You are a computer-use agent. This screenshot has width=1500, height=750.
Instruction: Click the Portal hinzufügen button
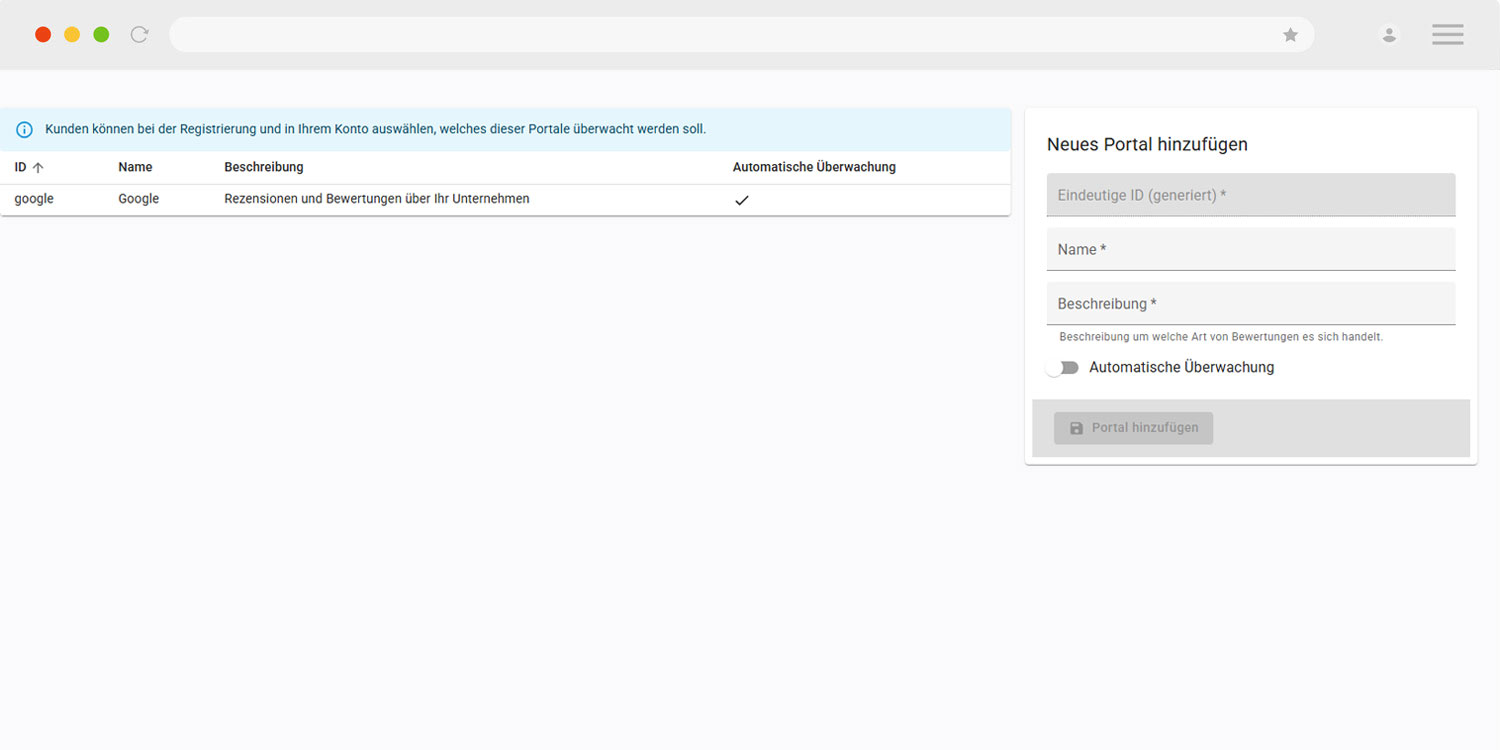pos(1133,428)
